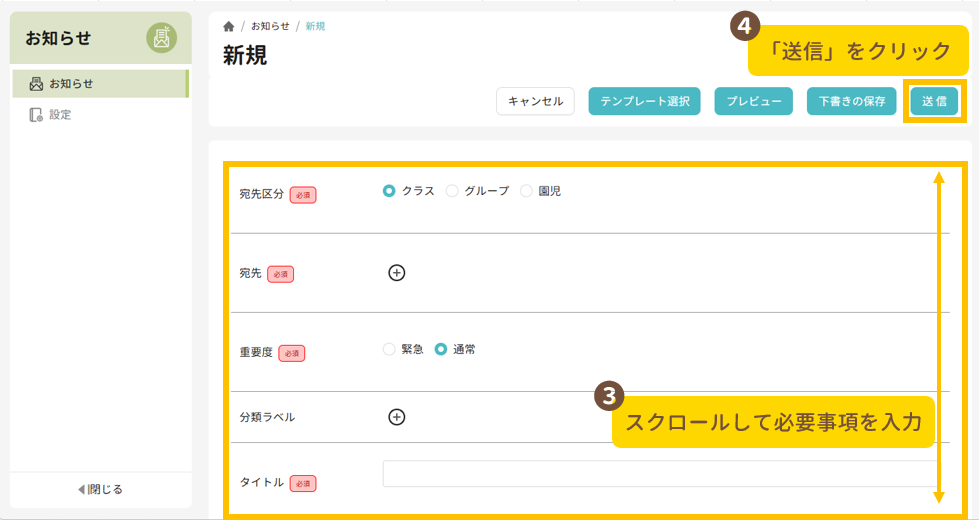
Task: Click the お知らせ mail icon in sidebar
Action: (37, 84)
